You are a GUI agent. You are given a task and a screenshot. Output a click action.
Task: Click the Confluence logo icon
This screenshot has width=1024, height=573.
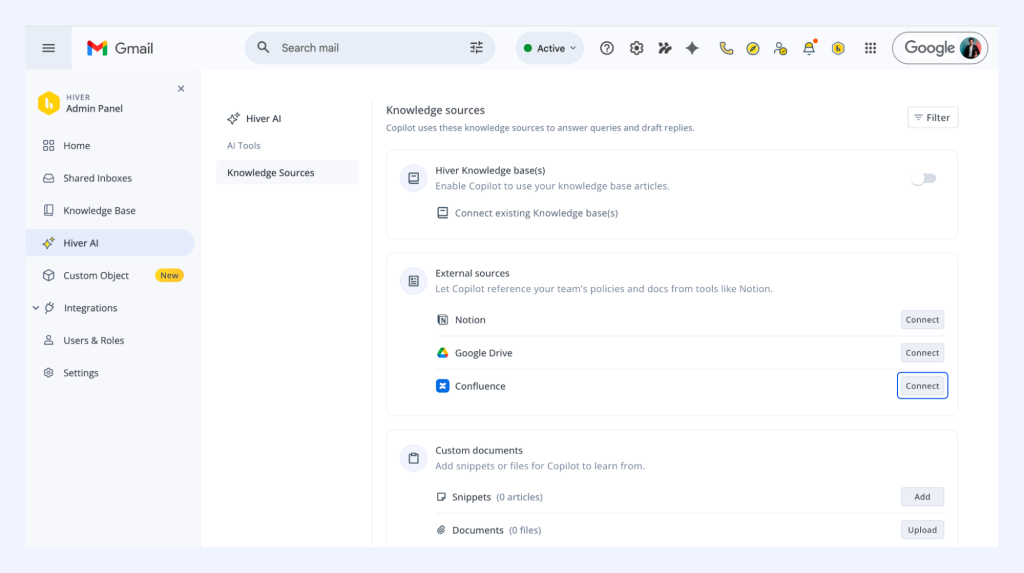pyautogui.click(x=442, y=386)
